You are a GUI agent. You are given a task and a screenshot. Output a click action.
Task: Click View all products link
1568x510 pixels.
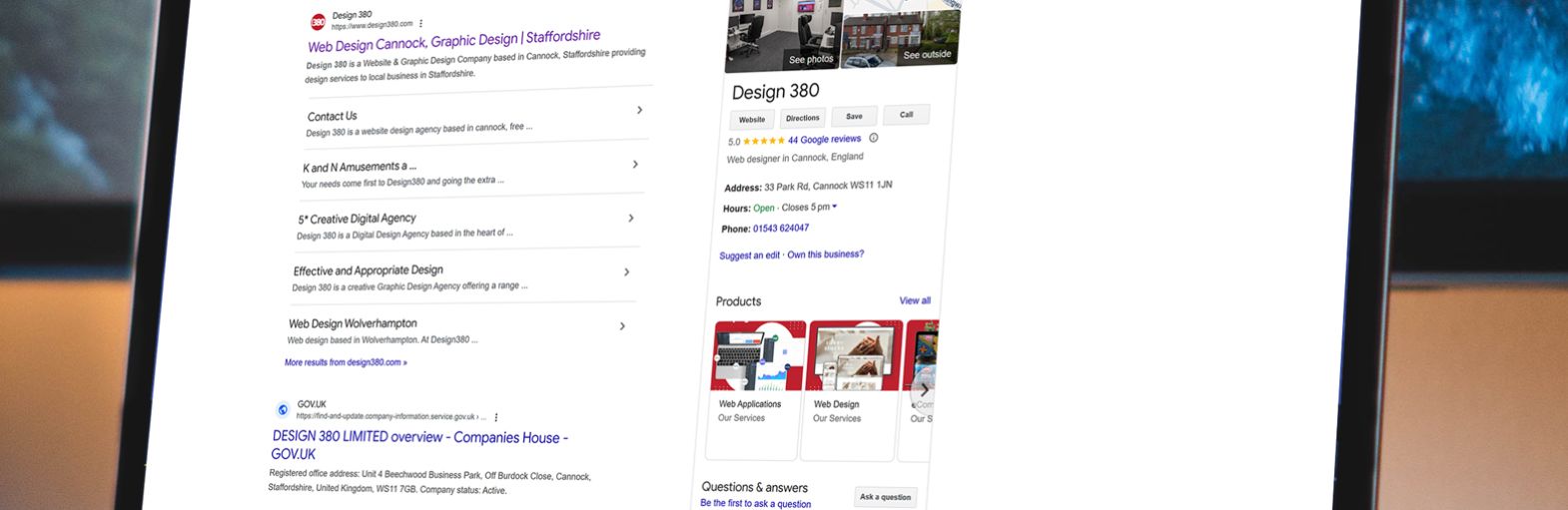coord(915,300)
